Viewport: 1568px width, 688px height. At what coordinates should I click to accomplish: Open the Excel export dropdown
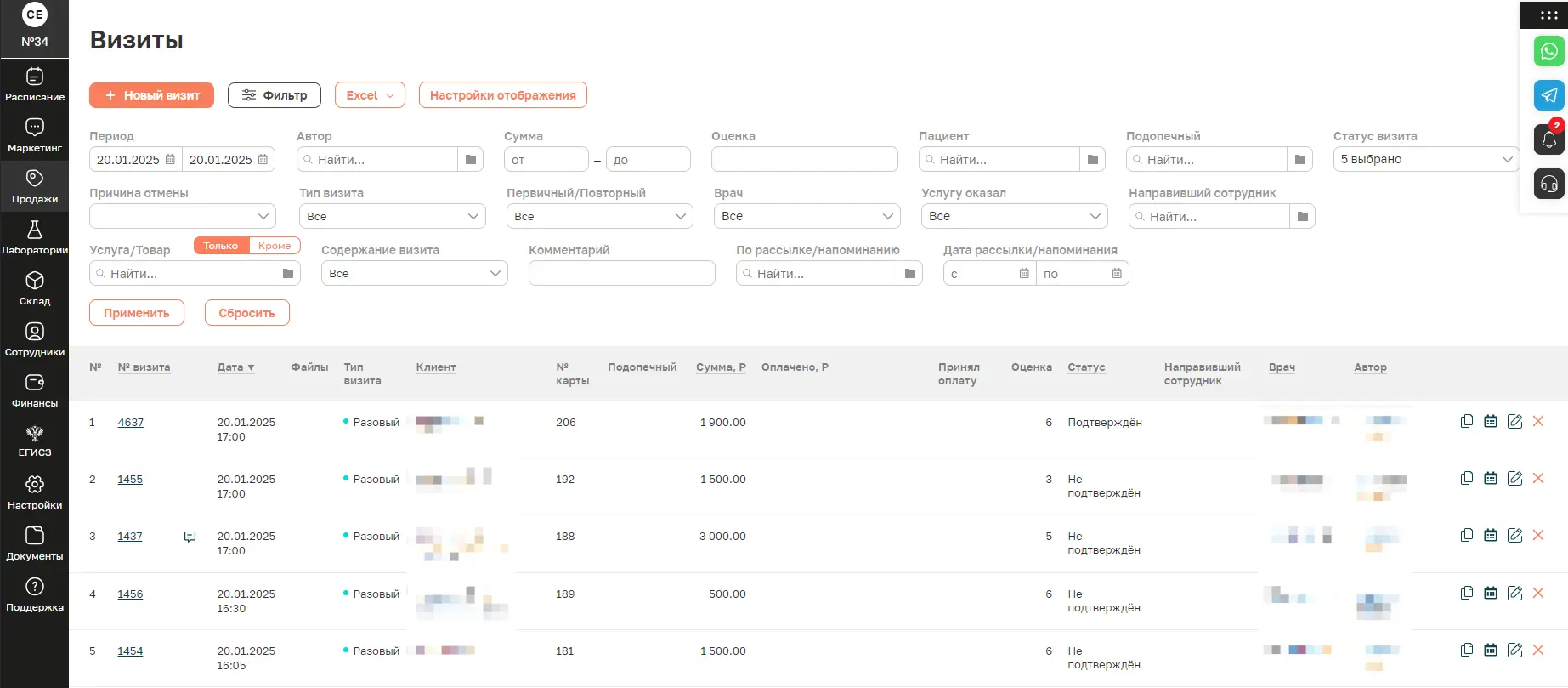coord(370,95)
